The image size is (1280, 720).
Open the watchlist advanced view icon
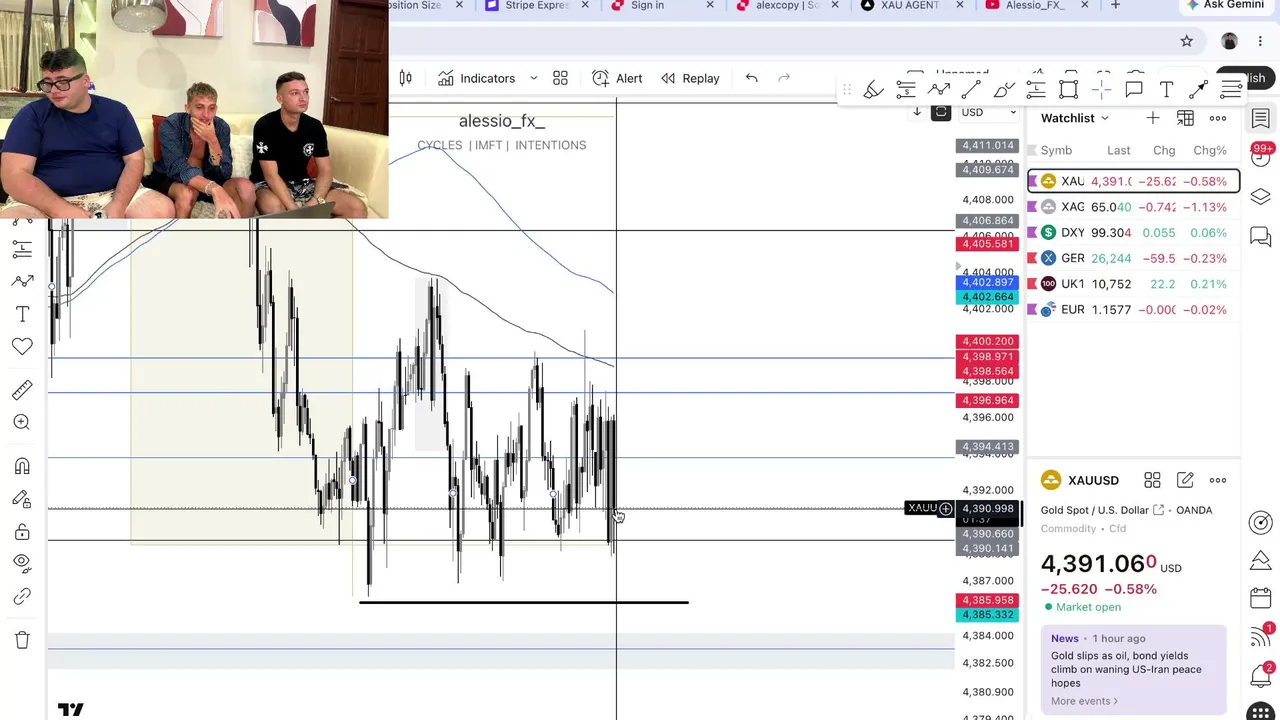[1185, 118]
